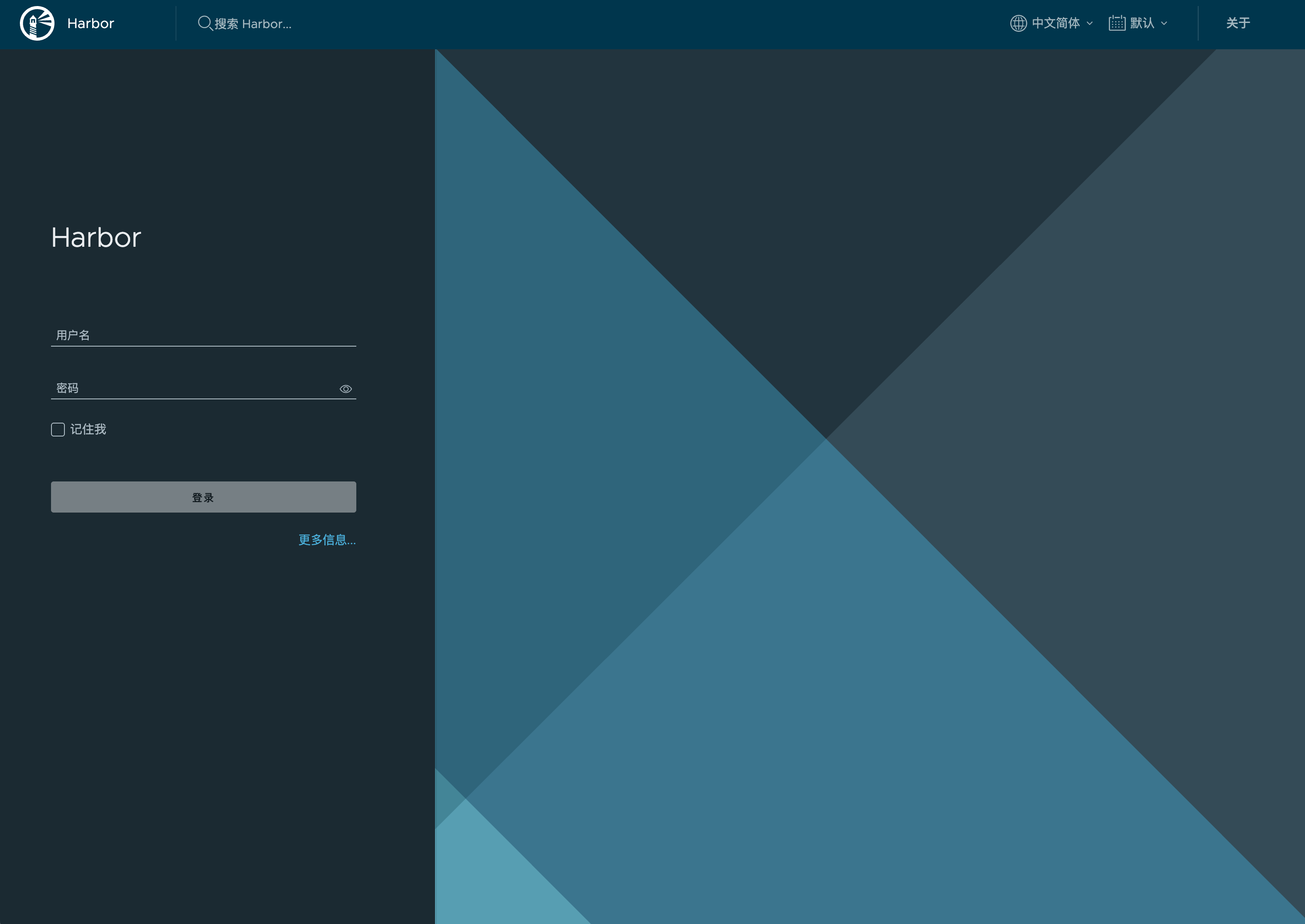
Task: Open the 更多信息... link
Action: pos(327,540)
